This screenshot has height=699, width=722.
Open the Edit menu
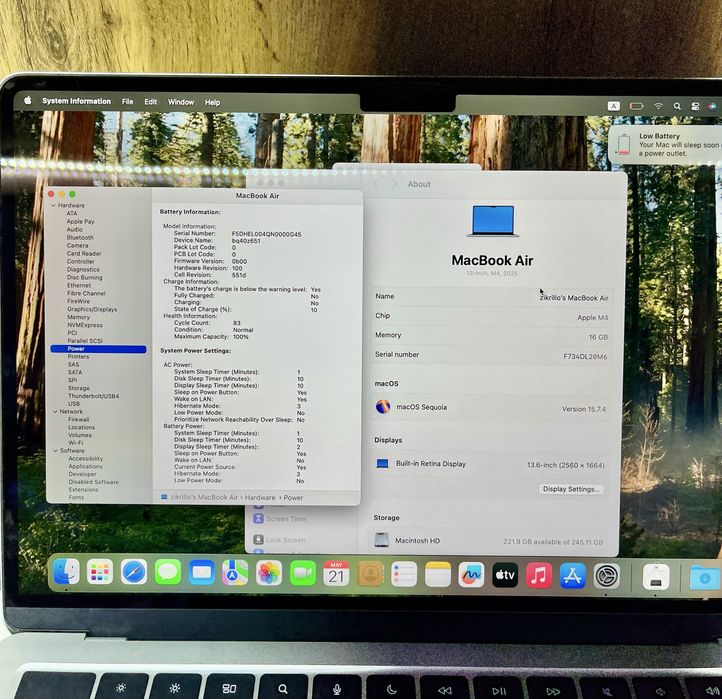(x=151, y=102)
